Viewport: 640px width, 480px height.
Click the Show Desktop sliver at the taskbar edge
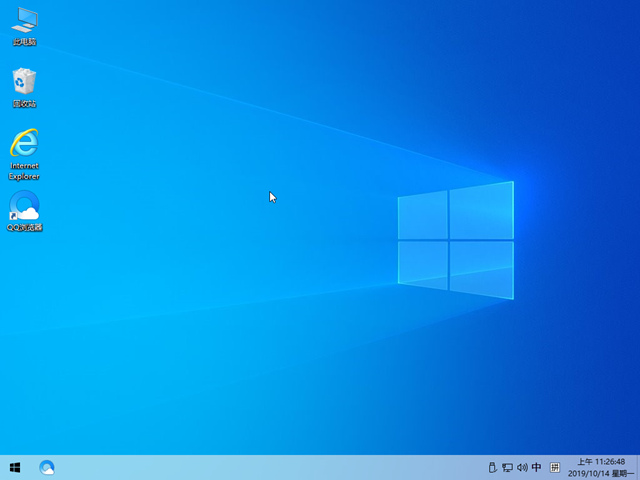(x=637, y=467)
